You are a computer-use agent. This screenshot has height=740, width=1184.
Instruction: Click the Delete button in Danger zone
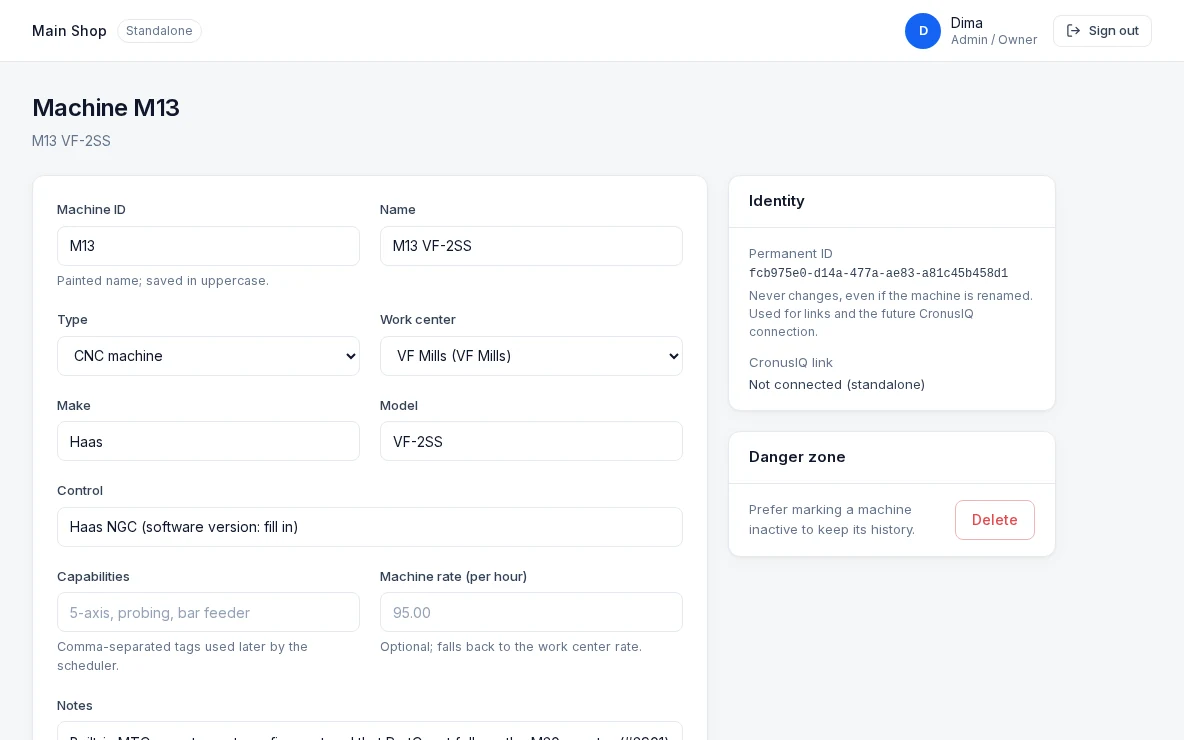point(994,520)
